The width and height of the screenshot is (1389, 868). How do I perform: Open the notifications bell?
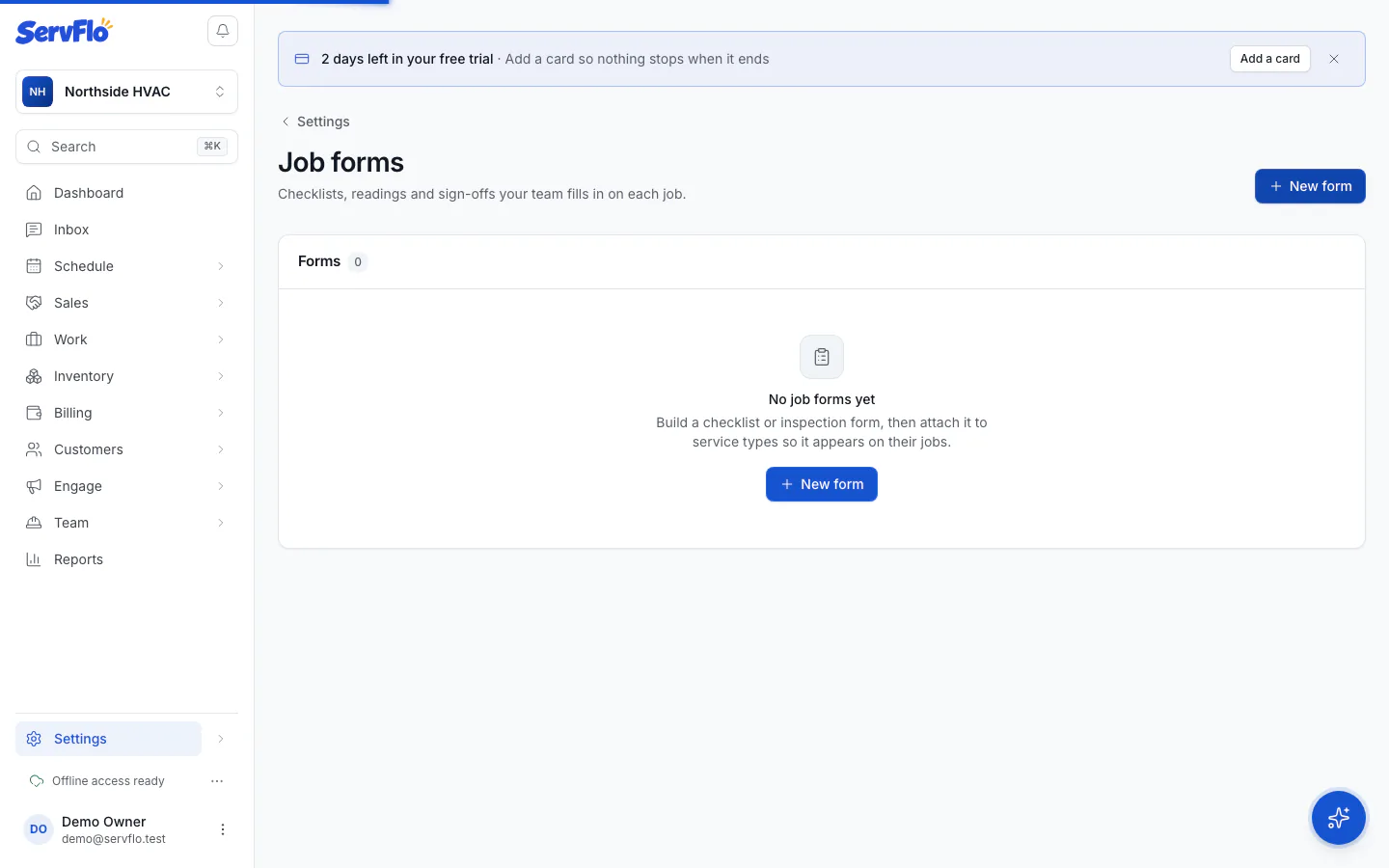(223, 31)
